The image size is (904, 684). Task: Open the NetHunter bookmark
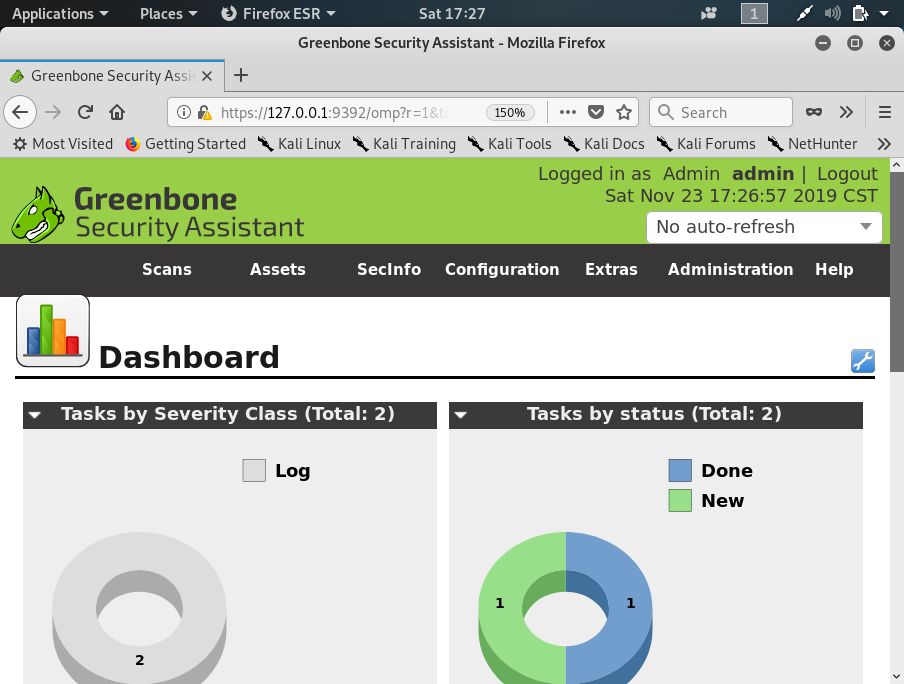(x=812, y=144)
